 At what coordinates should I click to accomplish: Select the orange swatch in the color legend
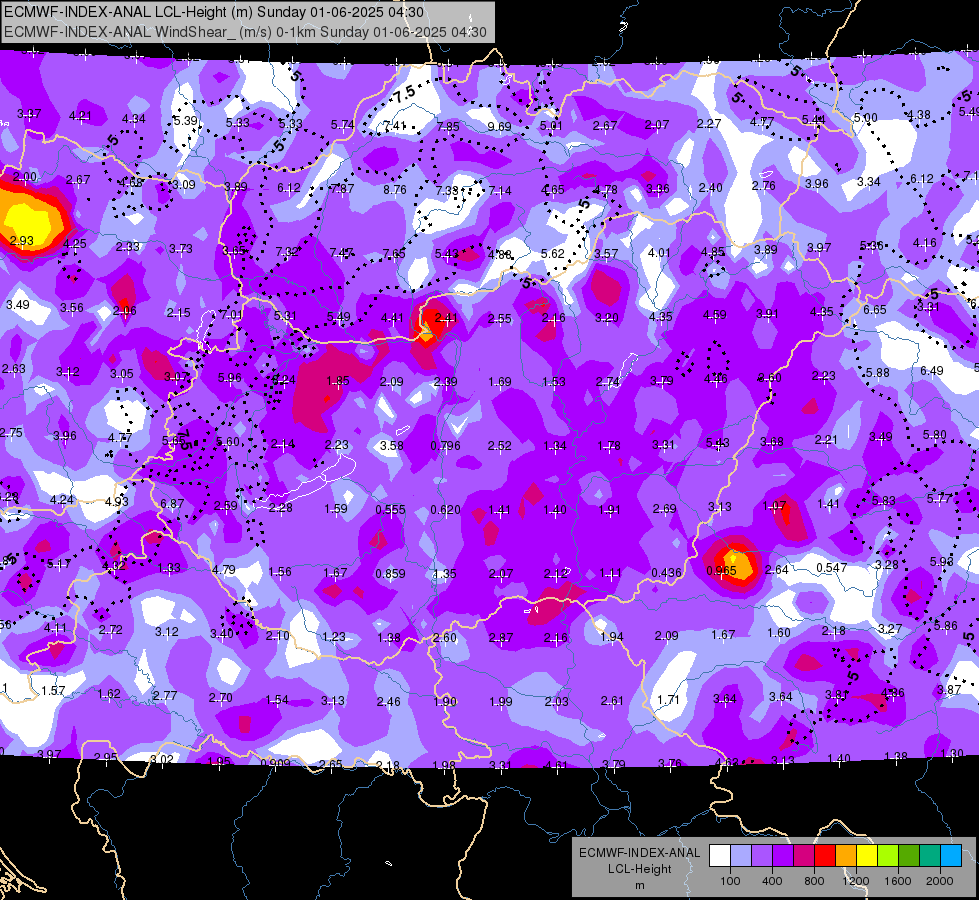[846, 855]
